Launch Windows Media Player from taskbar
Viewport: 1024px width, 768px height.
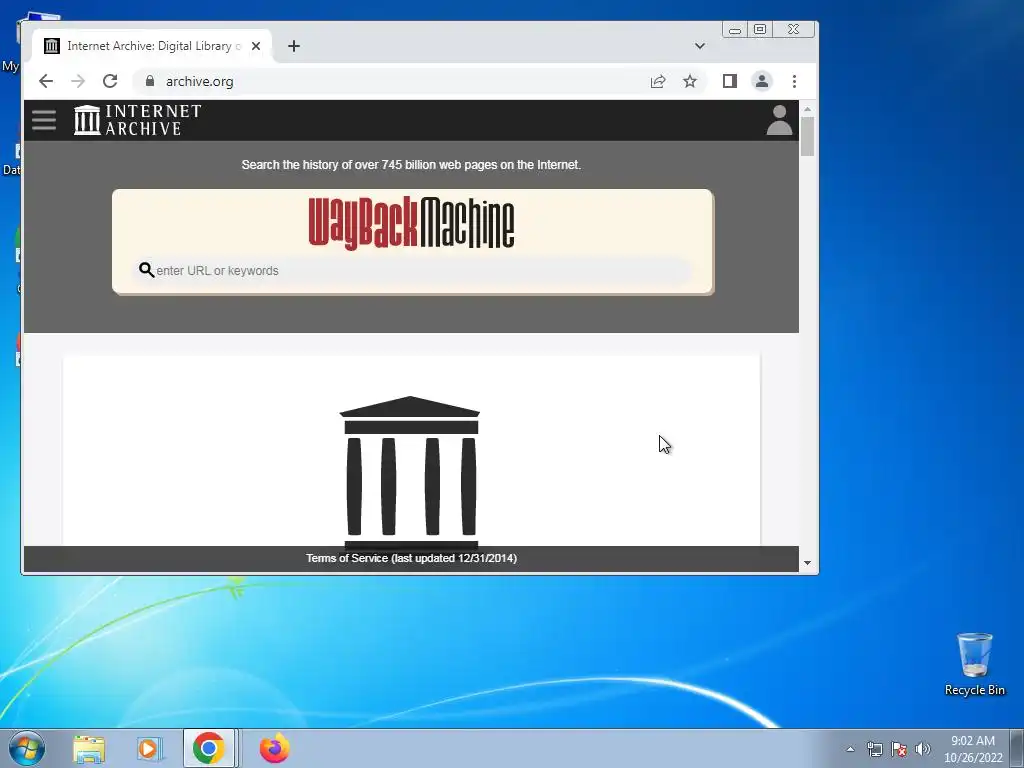[x=149, y=749]
